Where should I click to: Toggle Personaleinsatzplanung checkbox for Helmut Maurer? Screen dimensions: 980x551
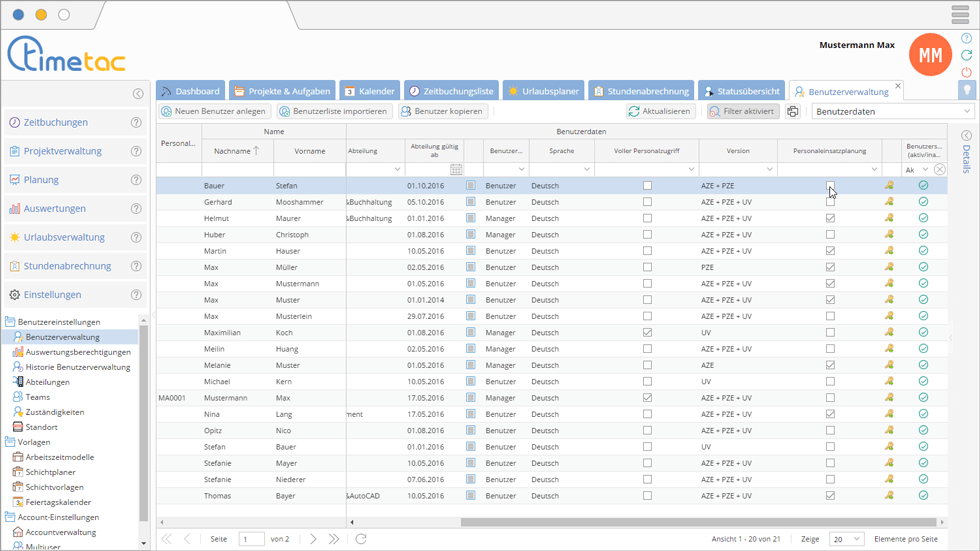[830, 218]
